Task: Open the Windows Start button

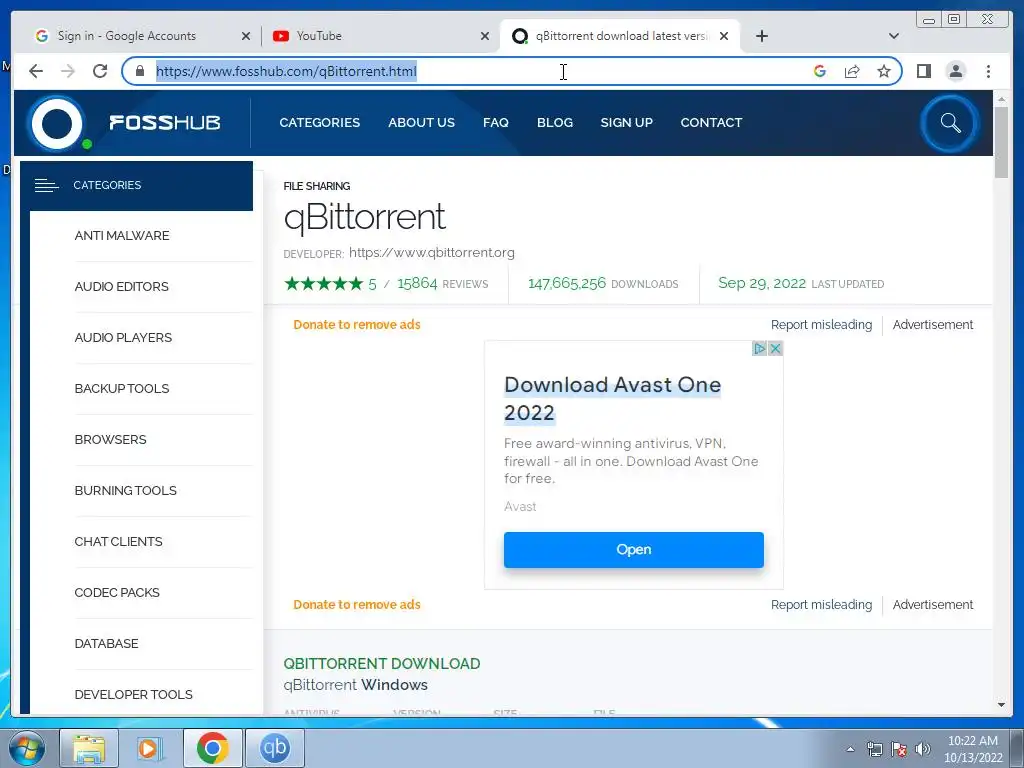Action: tap(27, 748)
